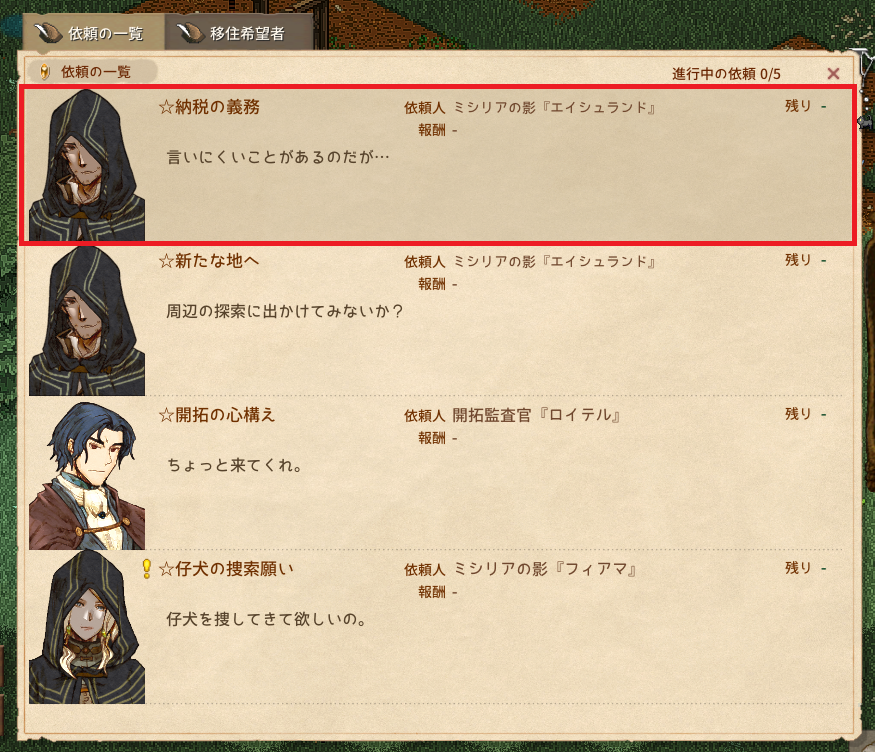Image resolution: width=875 pixels, height=752 pixels.
Task: Open the 依頼の一覧 tab
Action: click(93, 33)
